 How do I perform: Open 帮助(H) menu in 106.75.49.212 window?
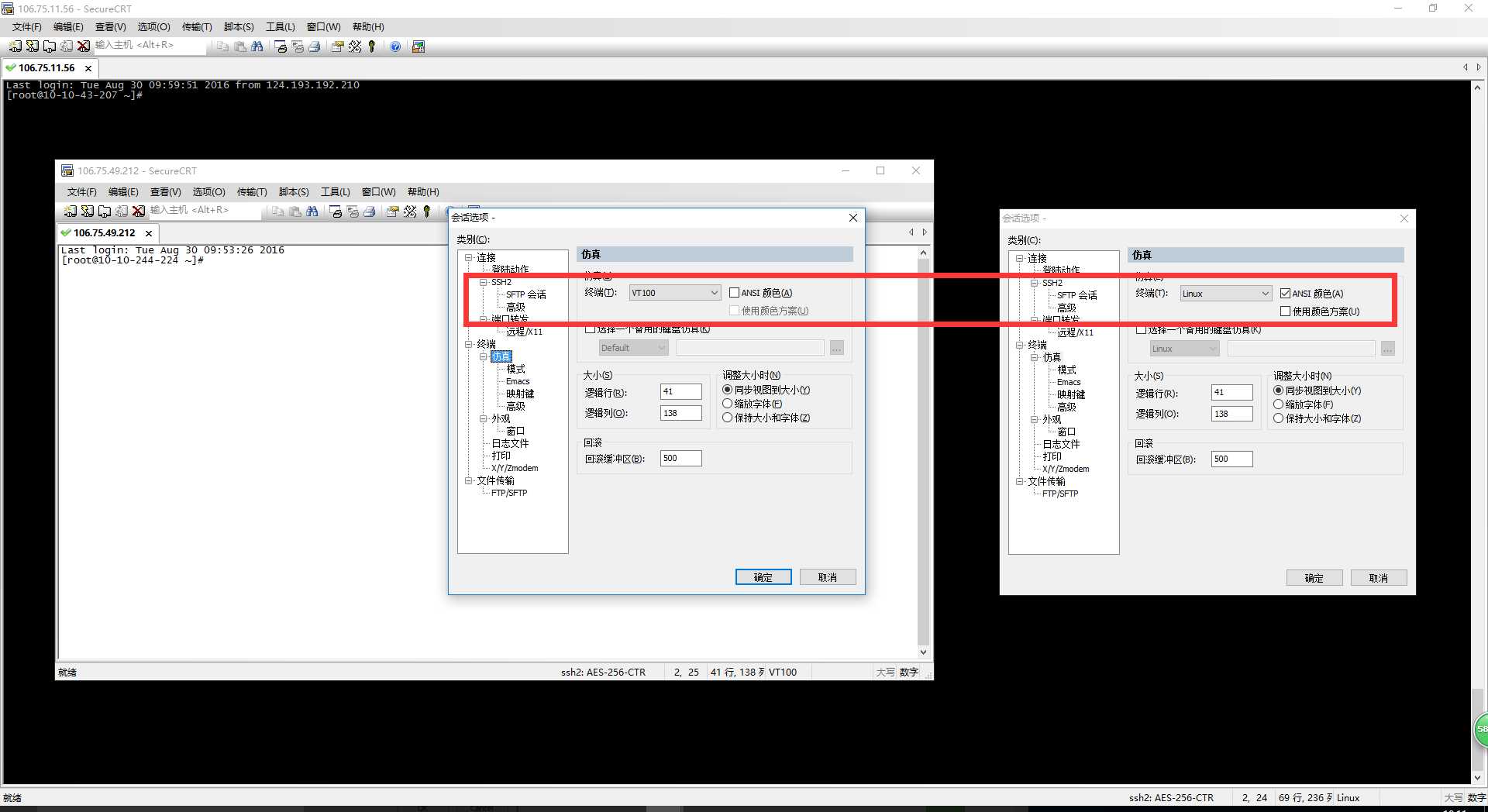423,192
